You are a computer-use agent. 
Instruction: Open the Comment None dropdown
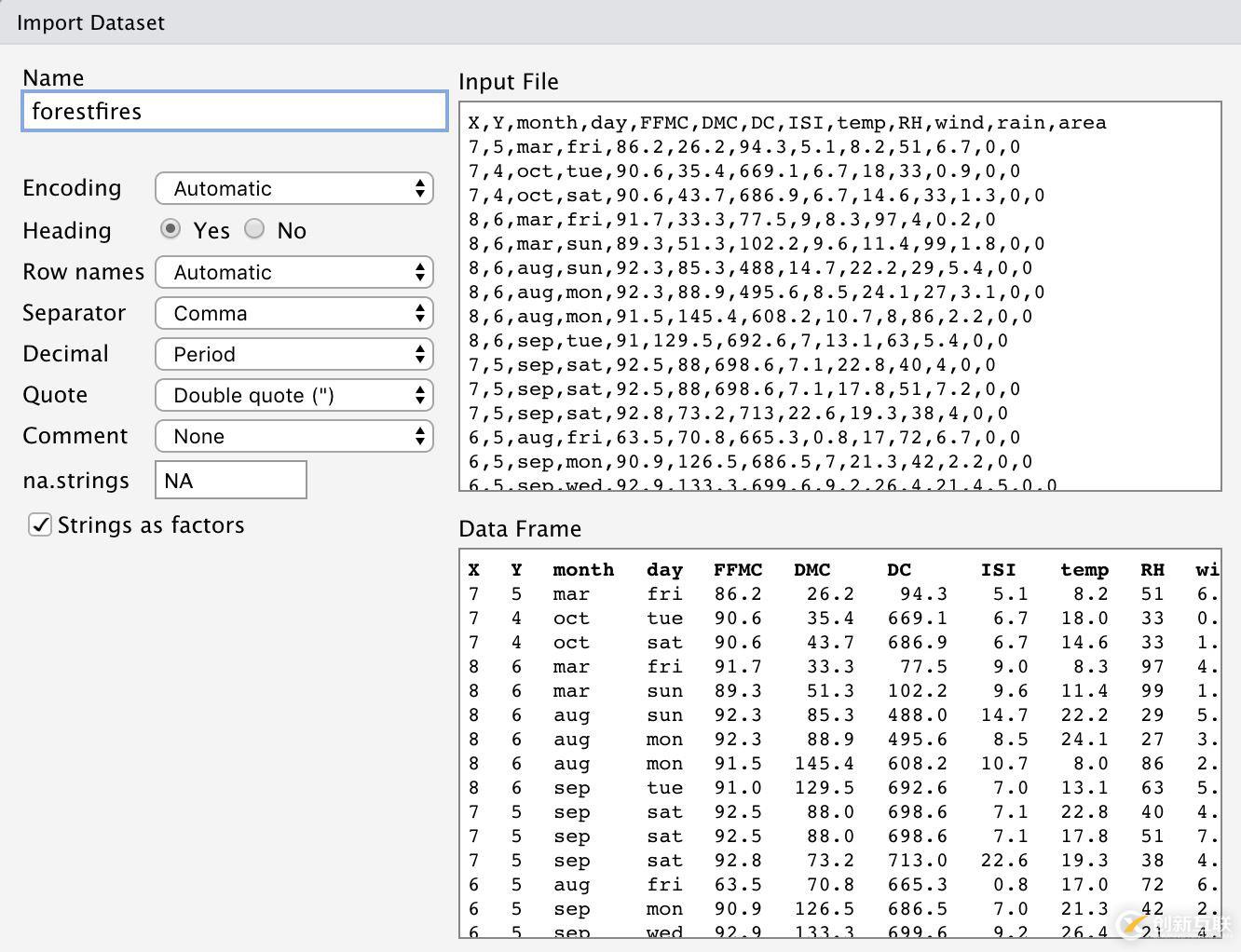coord(293,437)
